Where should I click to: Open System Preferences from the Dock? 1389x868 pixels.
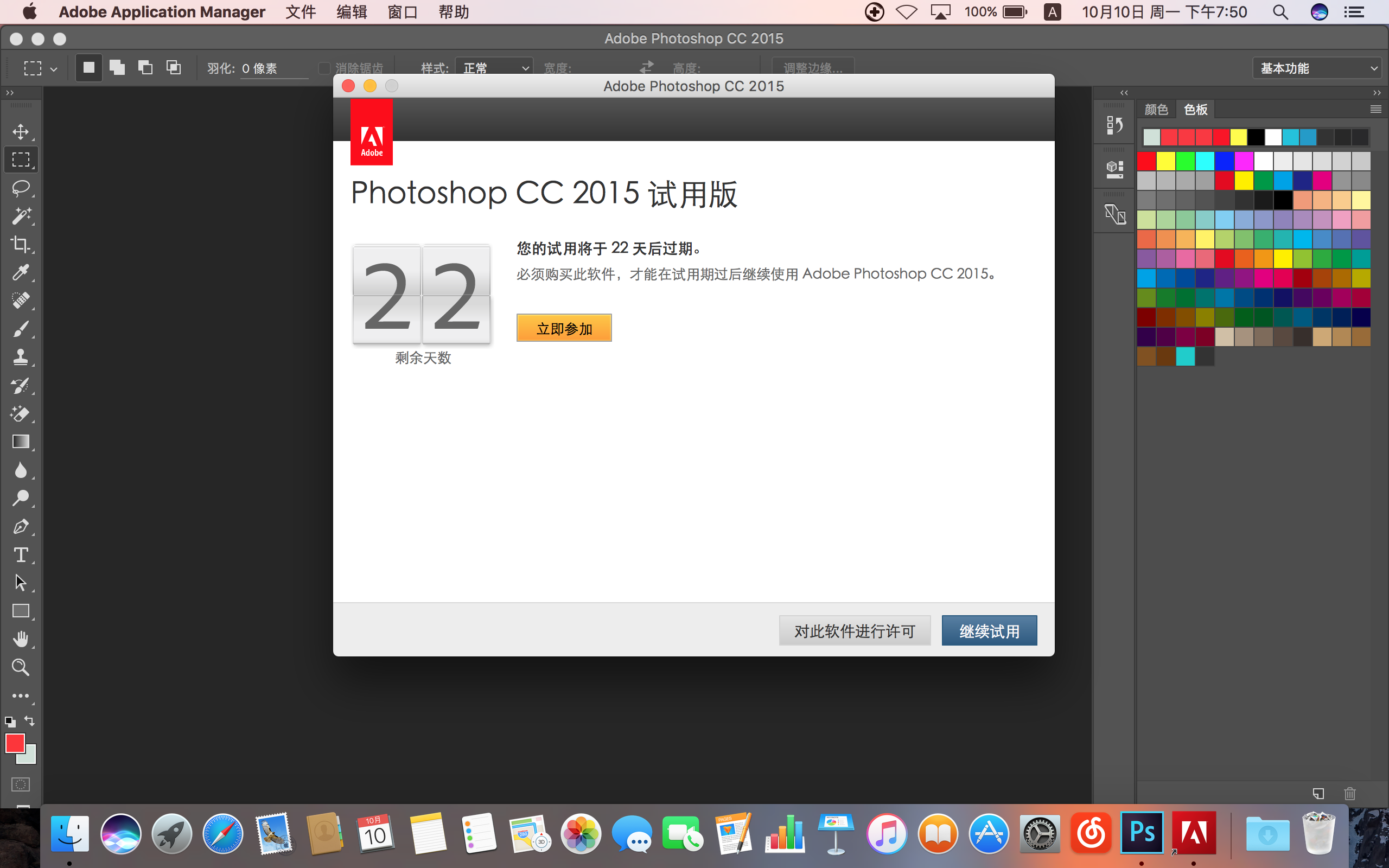click(x=1040, y=834)
